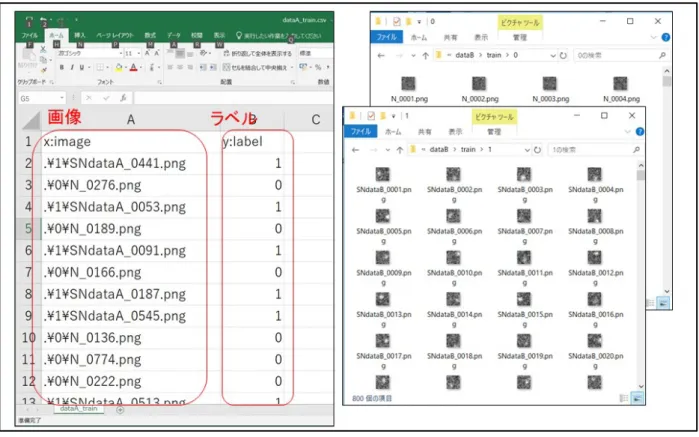Click Up arrow in folder 0 Explorer window
699x437 pixels.
425,55
